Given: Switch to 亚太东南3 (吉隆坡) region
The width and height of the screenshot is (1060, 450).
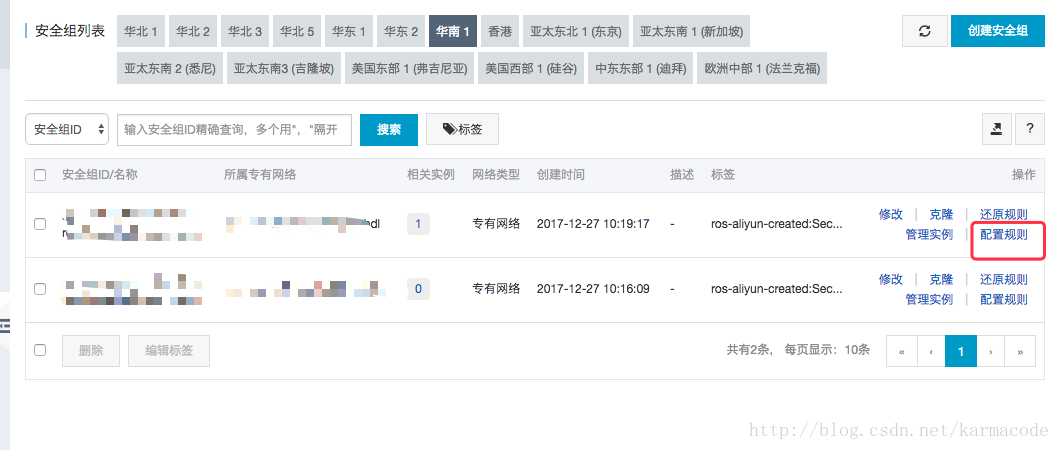Looking at the screenshot, I should [284, 68].
